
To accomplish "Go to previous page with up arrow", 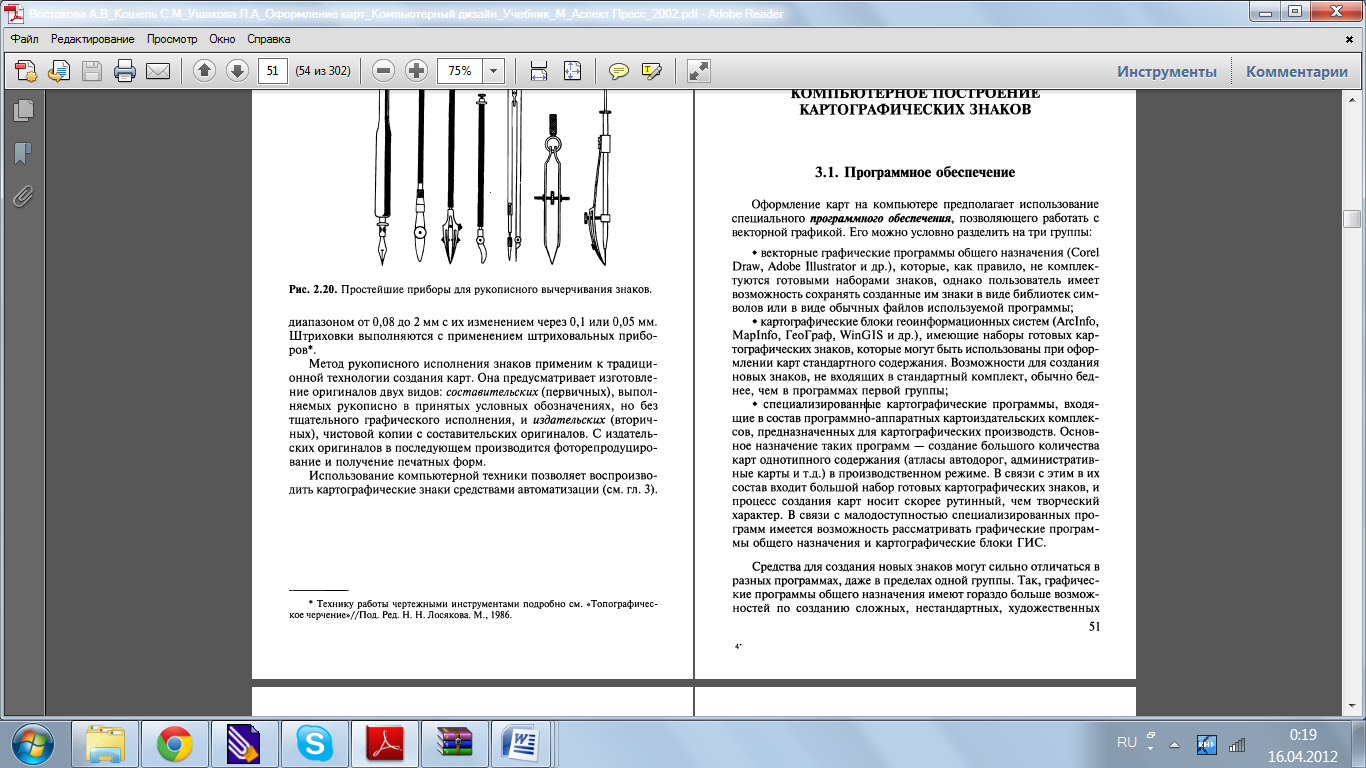I will (x=204, y=71).
